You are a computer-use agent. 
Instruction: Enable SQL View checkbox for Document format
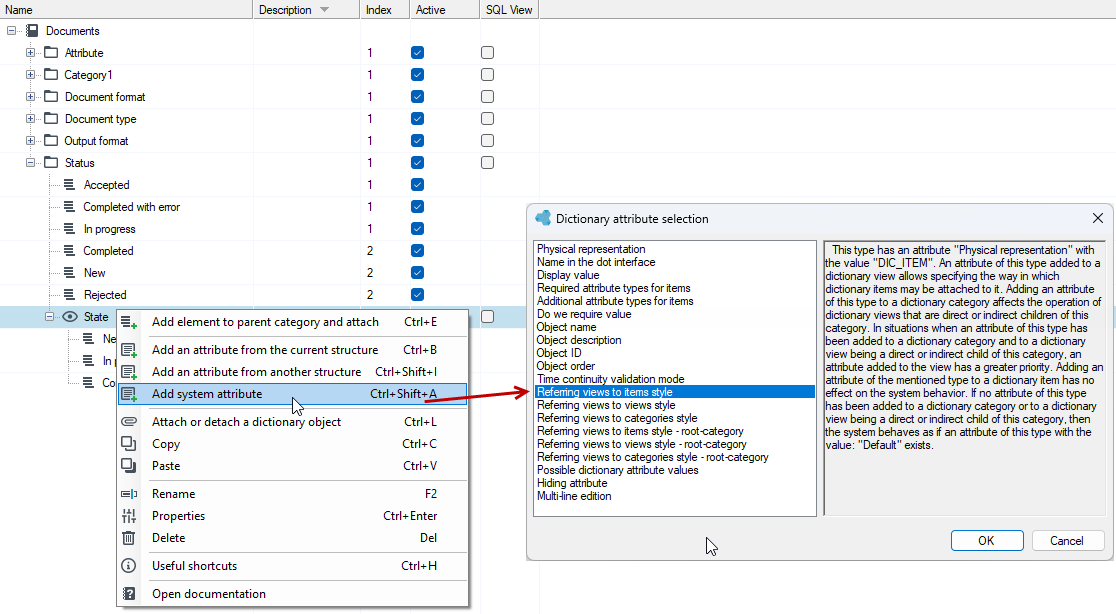488,97
